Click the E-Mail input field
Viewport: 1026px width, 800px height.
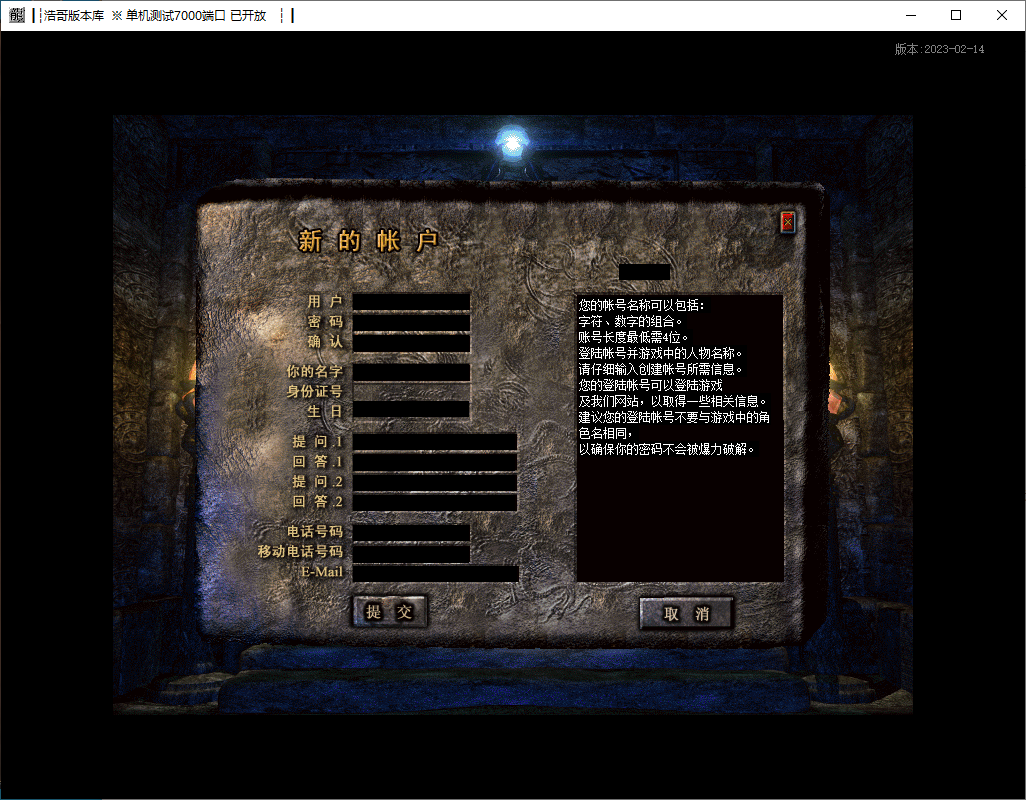(435, 574)
